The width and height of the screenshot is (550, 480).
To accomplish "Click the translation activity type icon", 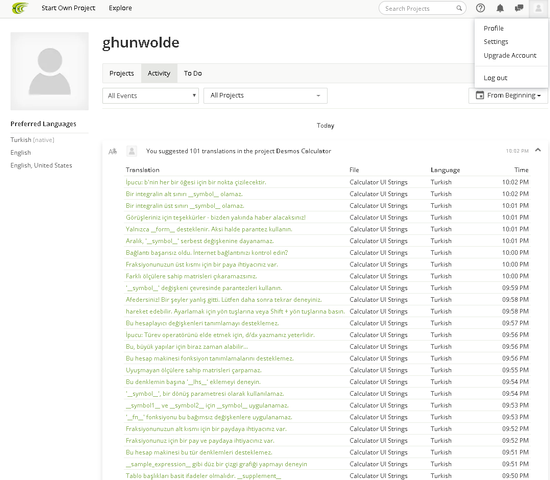I will tap(113, 151).
